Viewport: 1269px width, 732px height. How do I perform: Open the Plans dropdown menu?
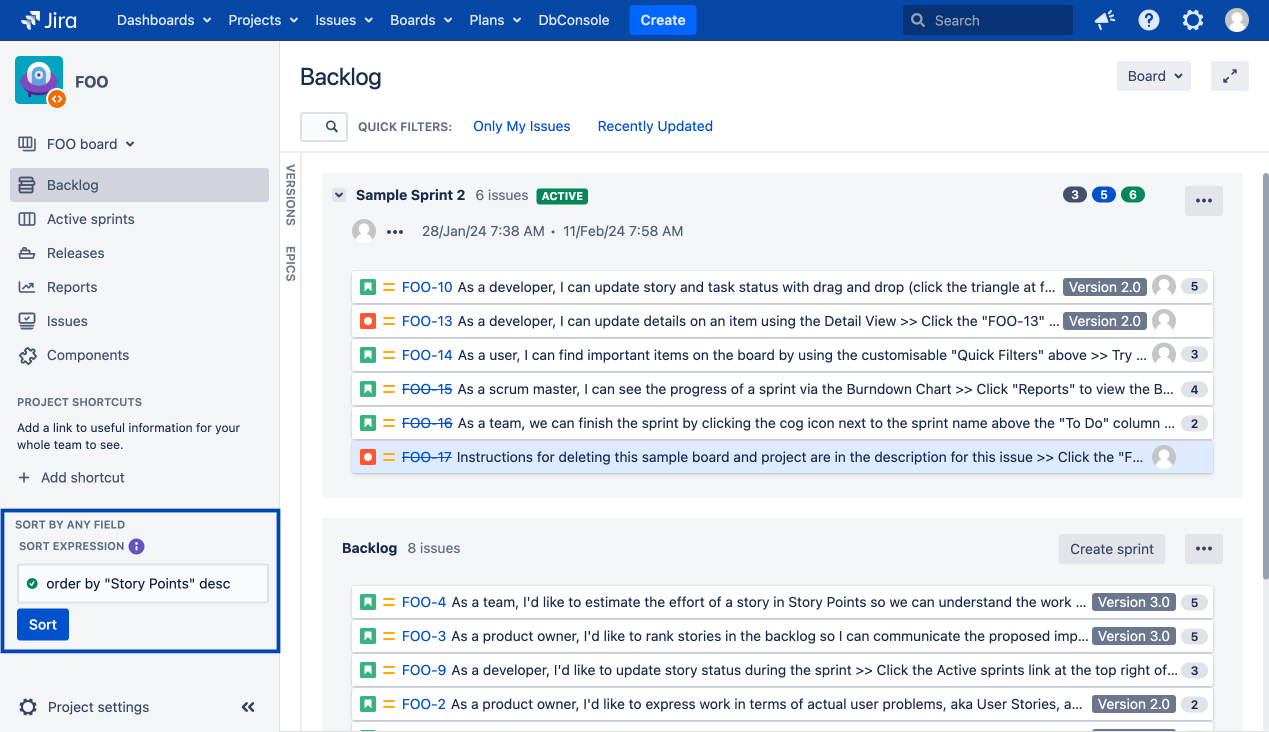(495, 20)
